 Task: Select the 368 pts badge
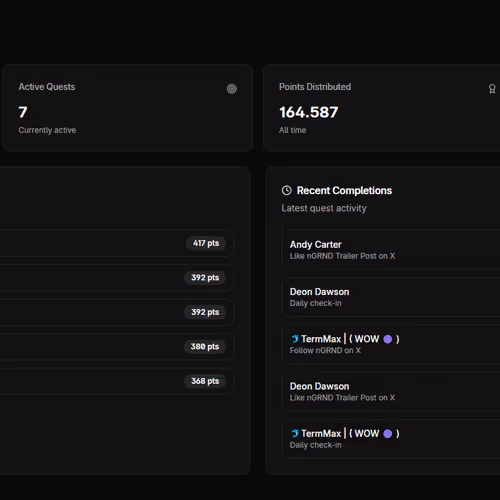coord(205,381)
